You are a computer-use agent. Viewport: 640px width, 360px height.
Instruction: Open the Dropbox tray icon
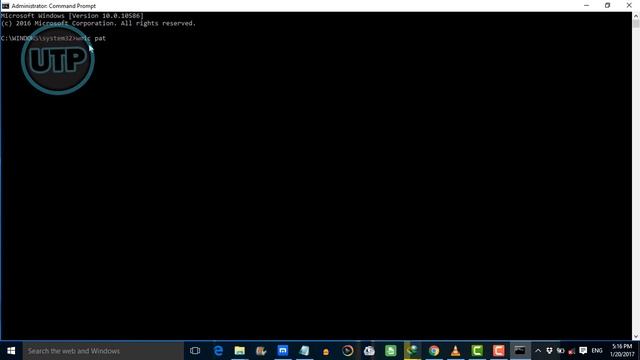549,351
